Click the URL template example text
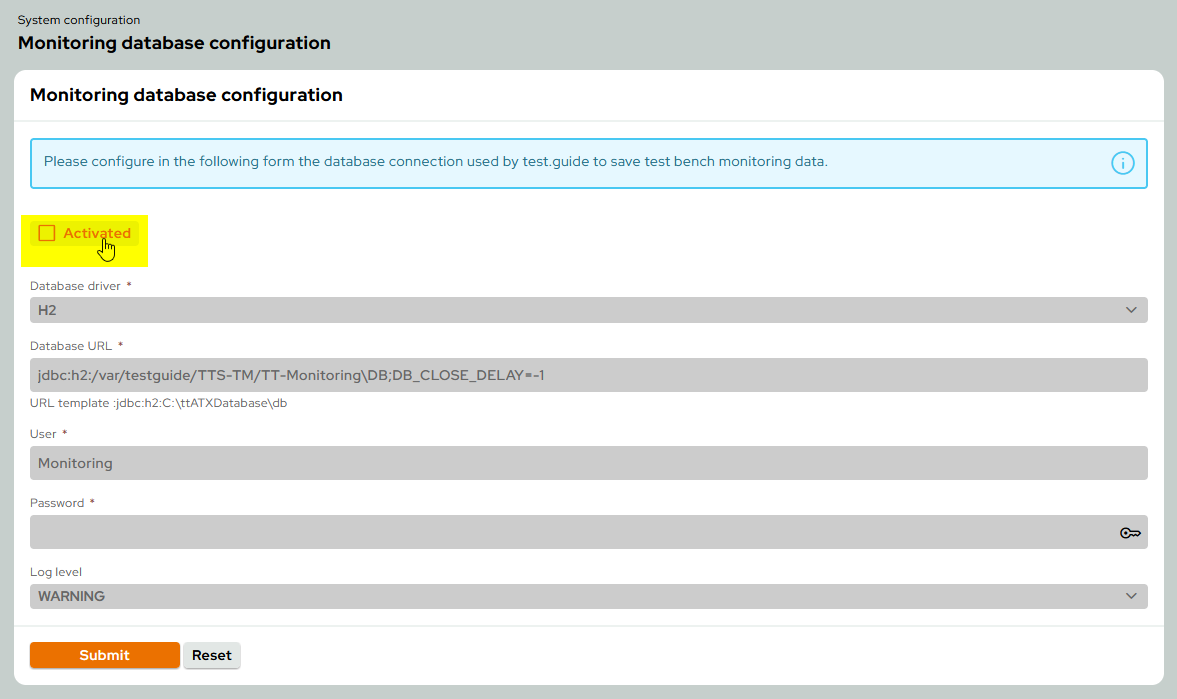Screen dimensions: 1177x699 [159, 403]
